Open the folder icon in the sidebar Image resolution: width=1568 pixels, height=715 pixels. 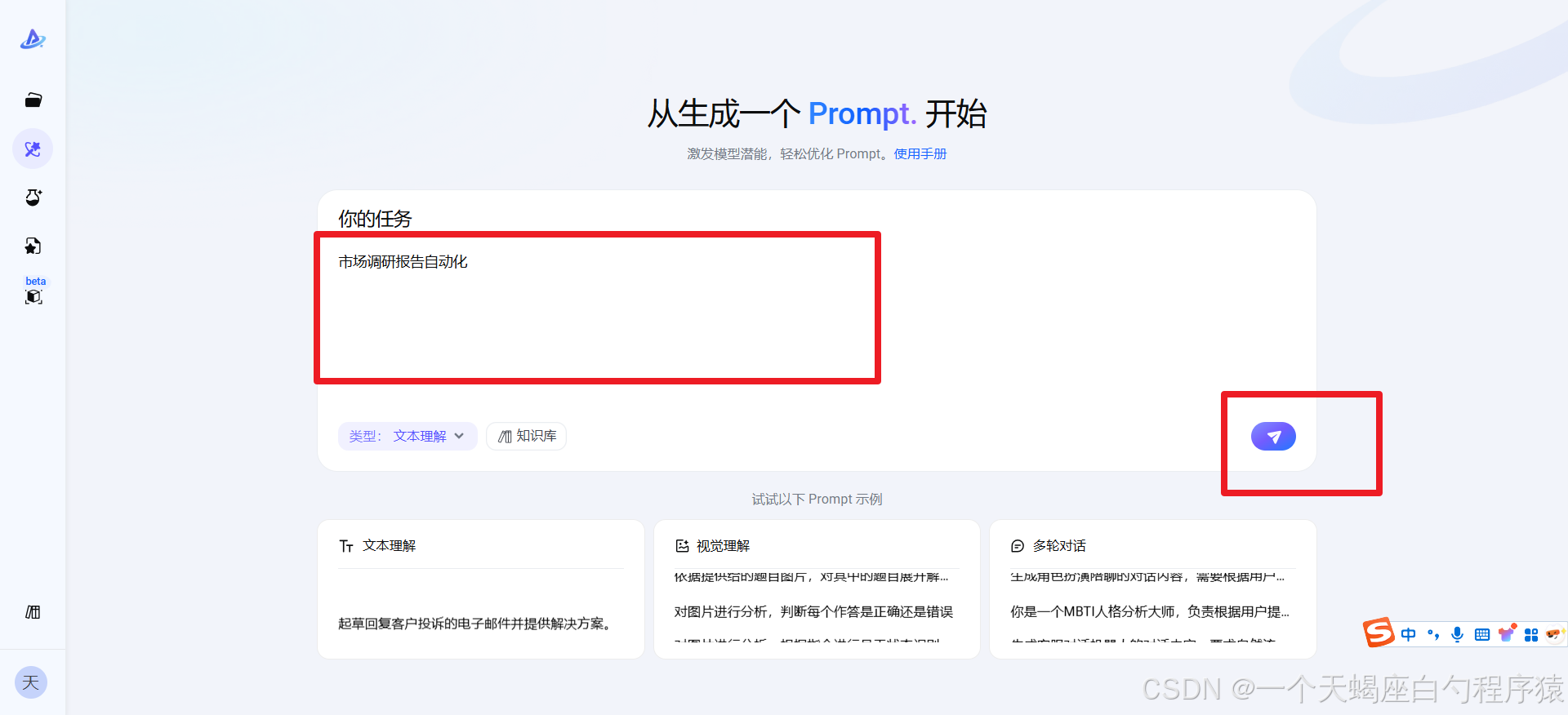tap(33, 100)
